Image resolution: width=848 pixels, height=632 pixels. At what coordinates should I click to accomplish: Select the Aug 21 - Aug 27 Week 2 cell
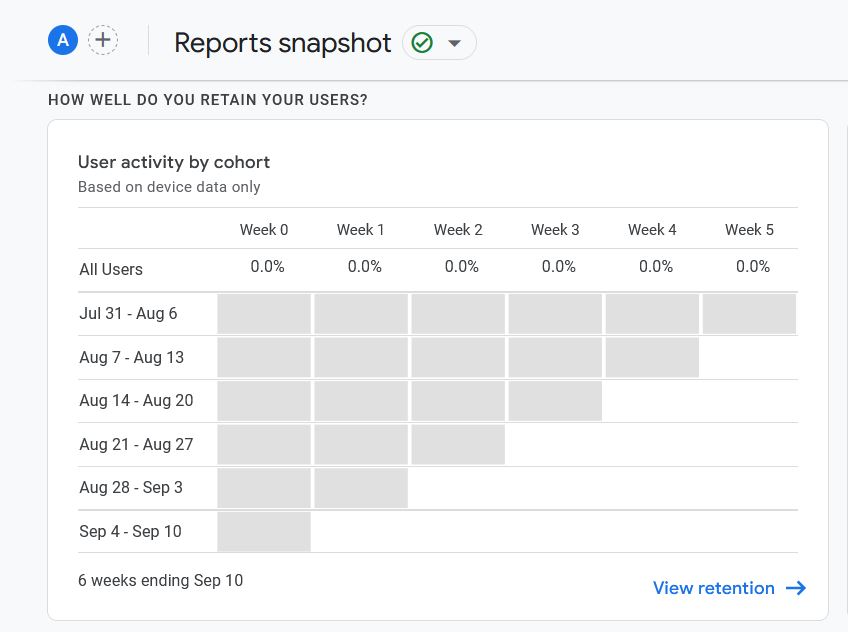point(458,444)
